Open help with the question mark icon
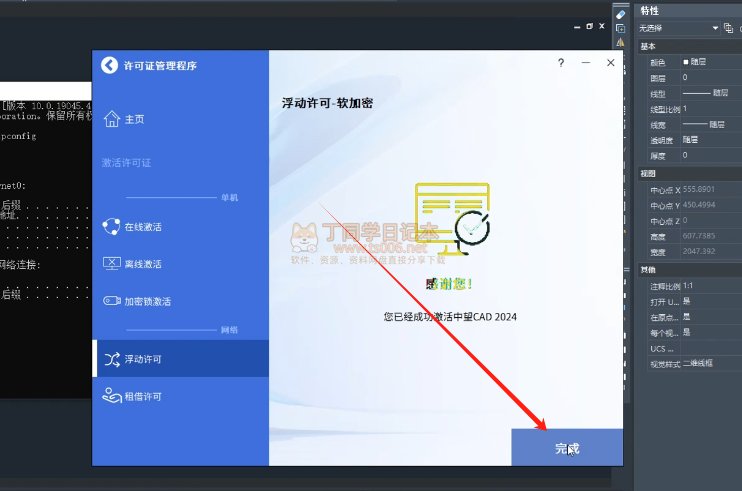742x491 pixels. (561, 62)
